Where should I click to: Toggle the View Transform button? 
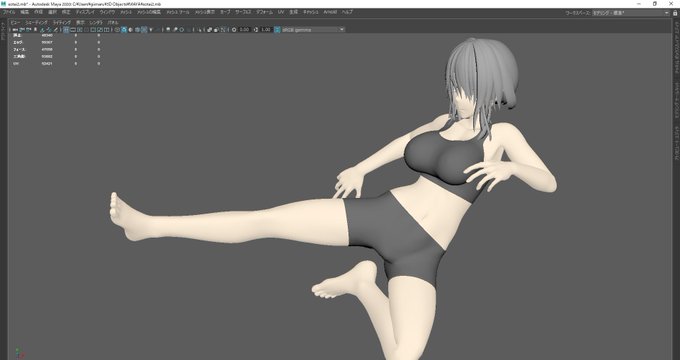[277, 29]
